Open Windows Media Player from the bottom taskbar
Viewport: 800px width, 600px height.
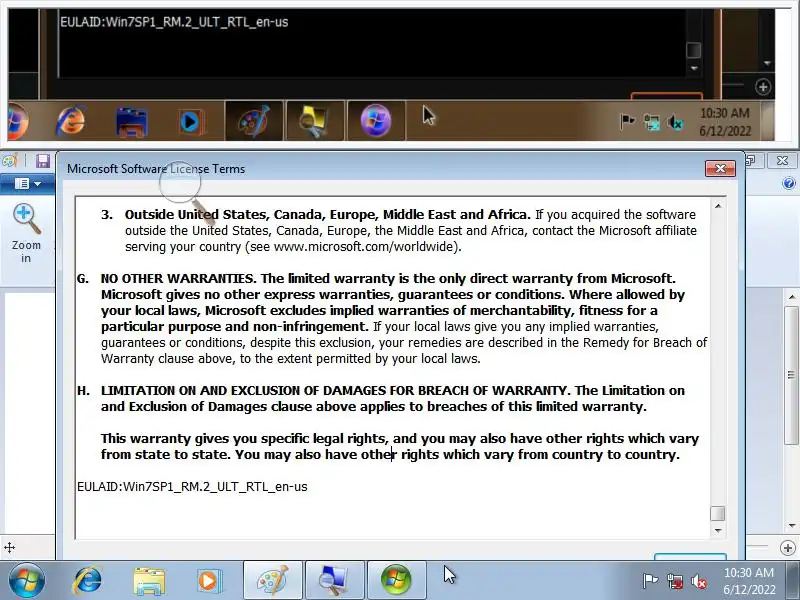click(x=209, y=581)
